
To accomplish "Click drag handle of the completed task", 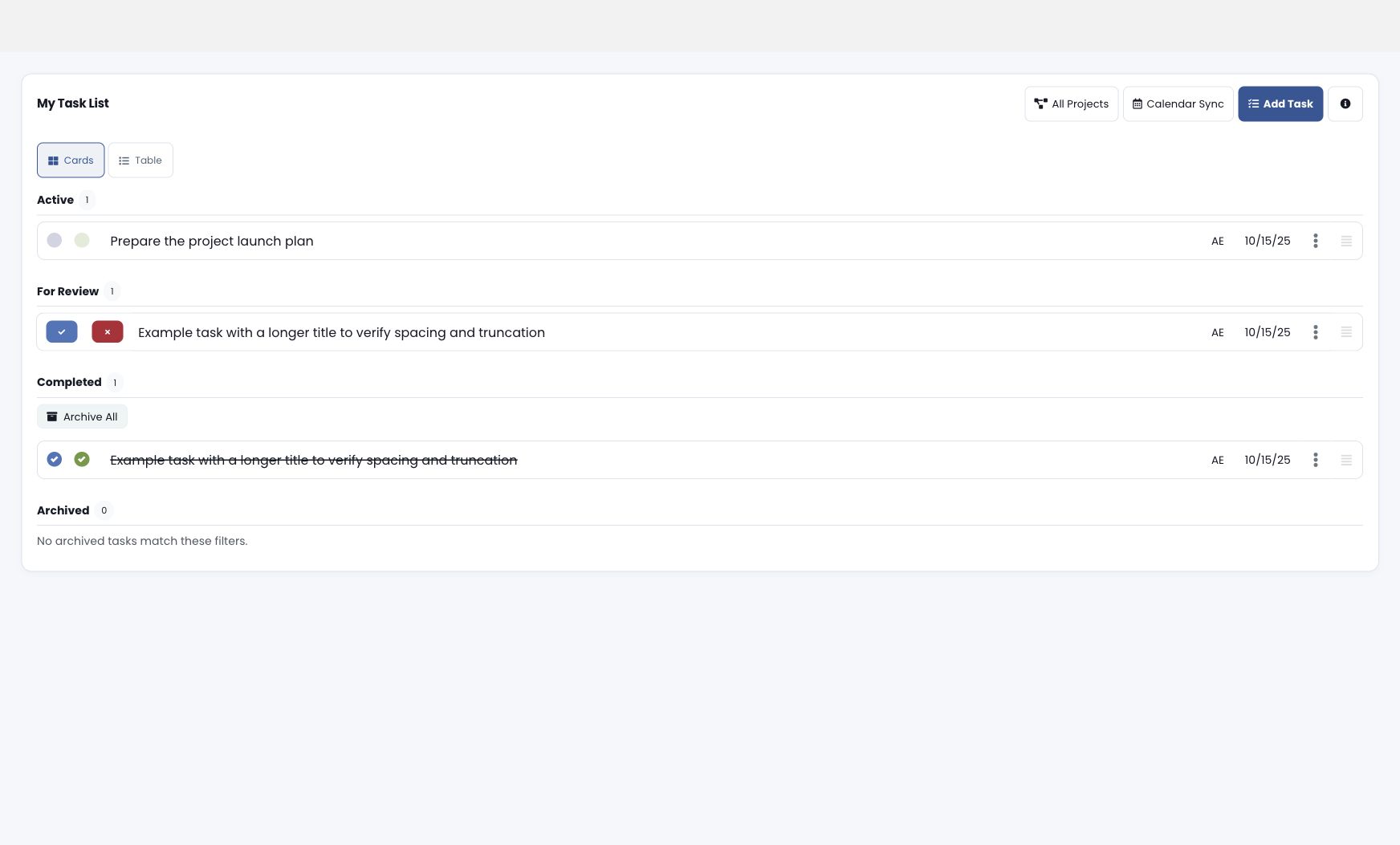I will click(x=1346, y=460).
